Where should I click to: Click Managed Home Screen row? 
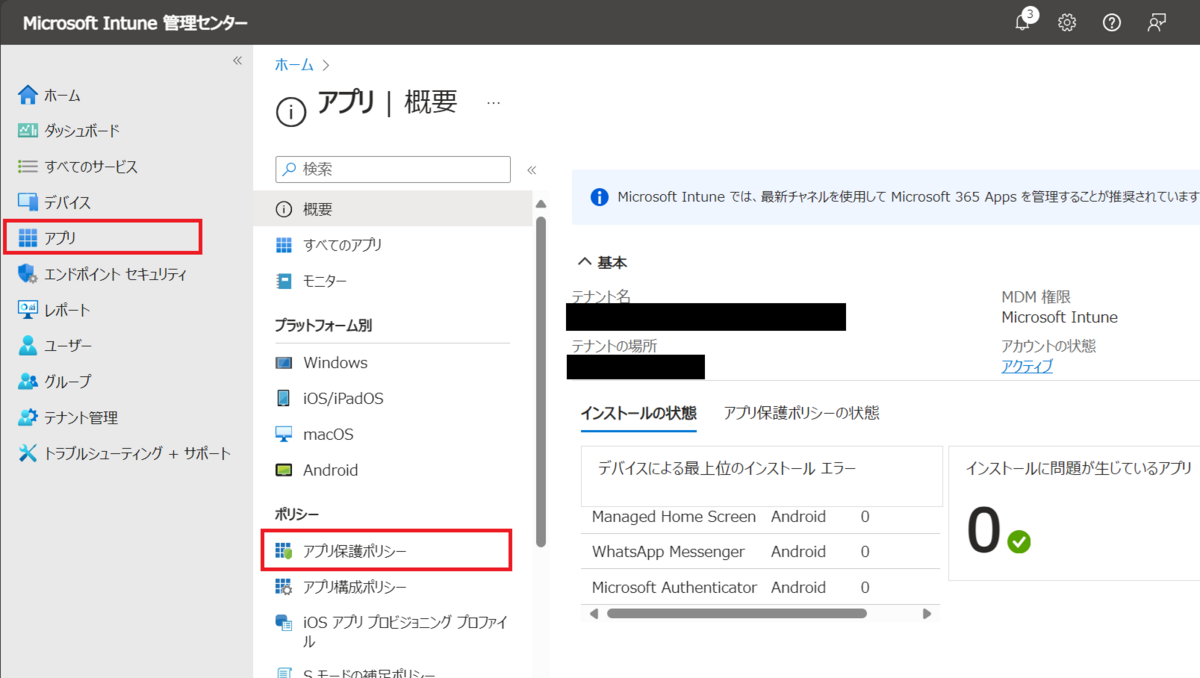tap(762, 517)
